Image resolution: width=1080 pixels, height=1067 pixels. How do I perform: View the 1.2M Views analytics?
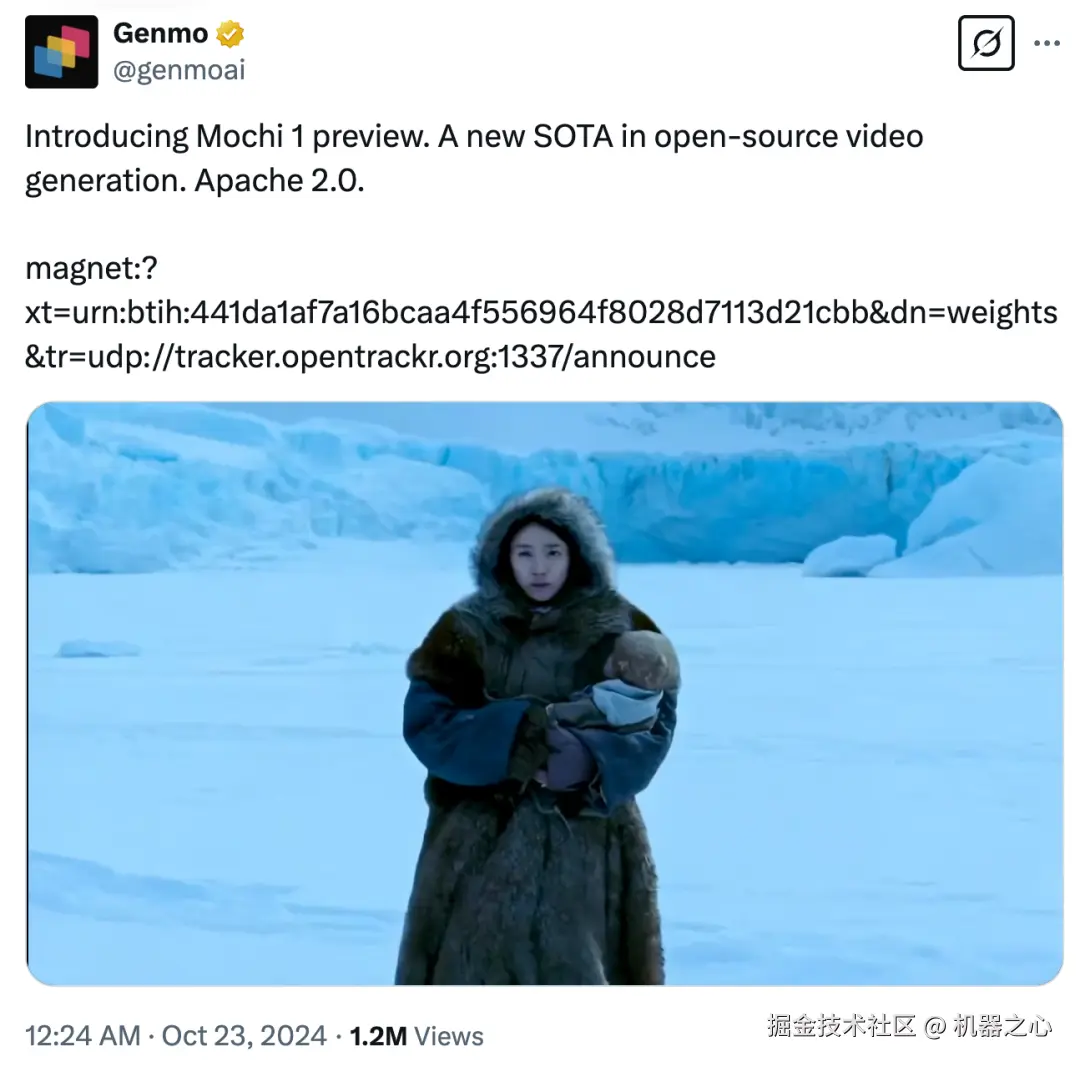[x=416, y=1036]
